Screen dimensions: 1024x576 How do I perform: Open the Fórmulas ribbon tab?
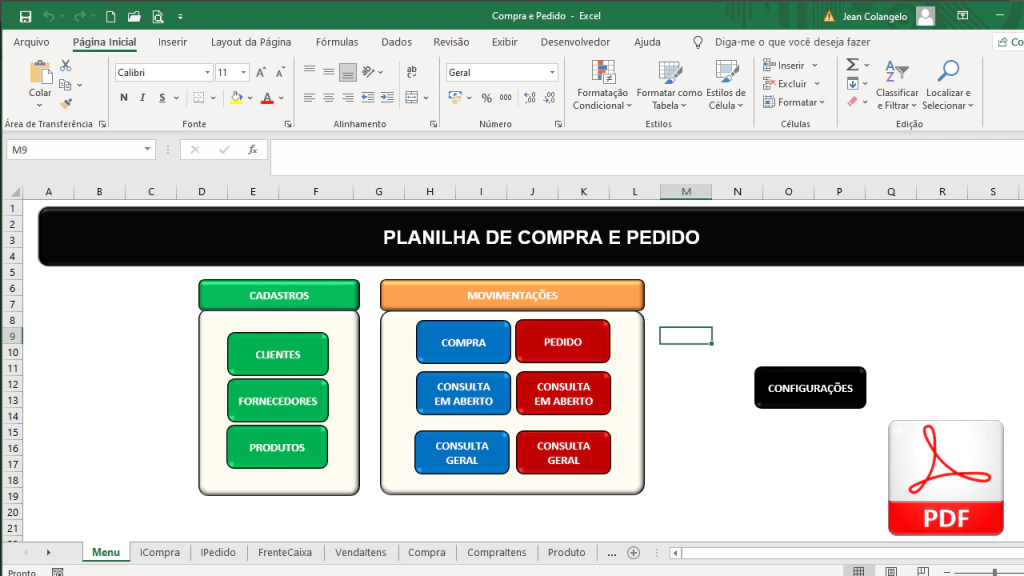pyautogui.click(x=337, y=42)
